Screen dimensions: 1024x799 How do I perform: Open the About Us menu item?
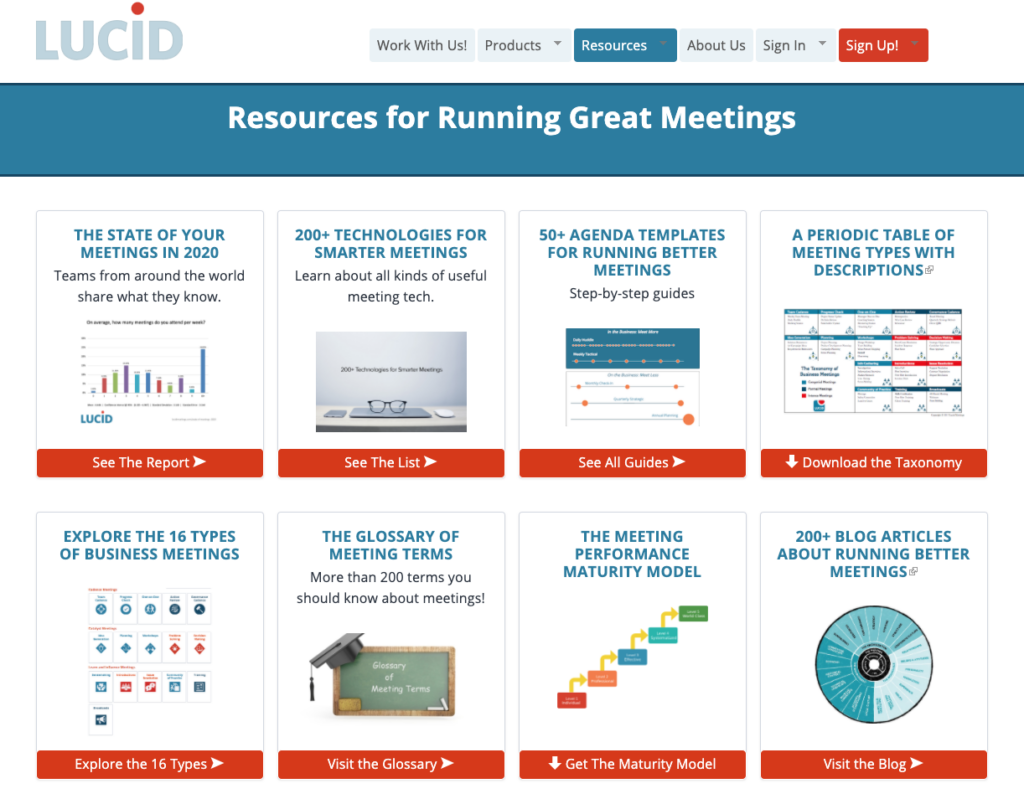point(716,45)
